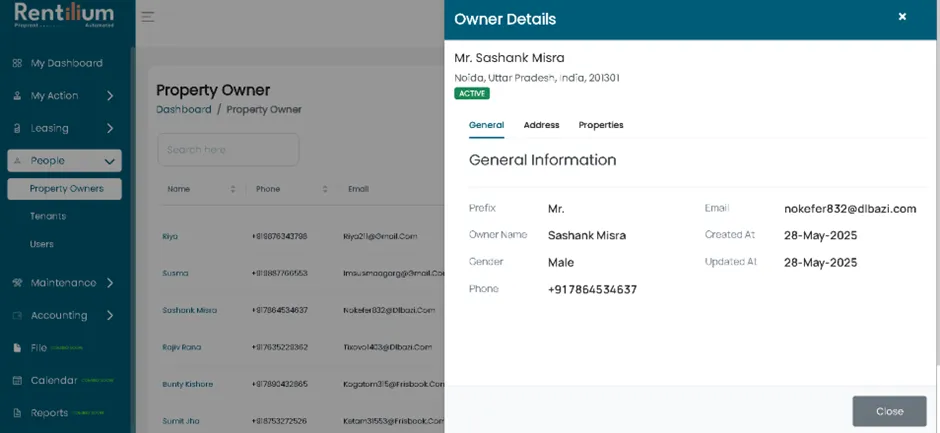Open owner Sashank Misra in table
940x433 pixels.
tap(189, 311)
